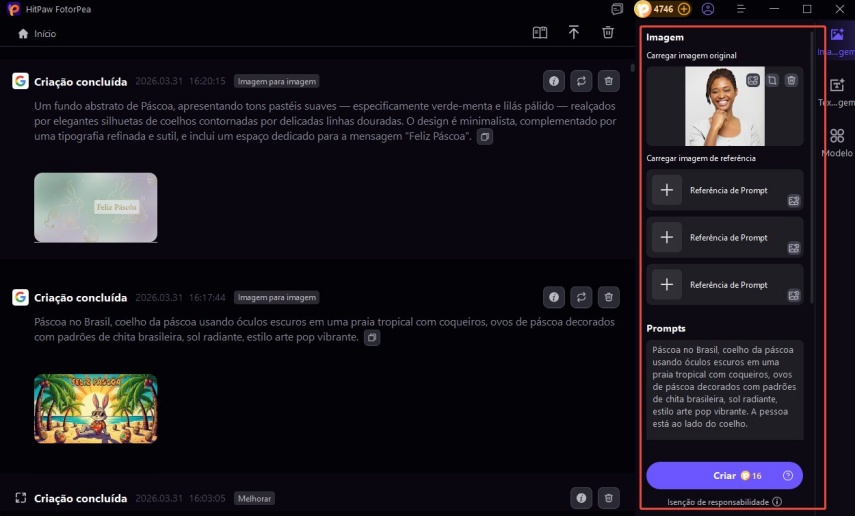Click the upload arrow icon in toolbar
Image resolution: width=855 pixels, height=516 pixels.
(574, 33)
